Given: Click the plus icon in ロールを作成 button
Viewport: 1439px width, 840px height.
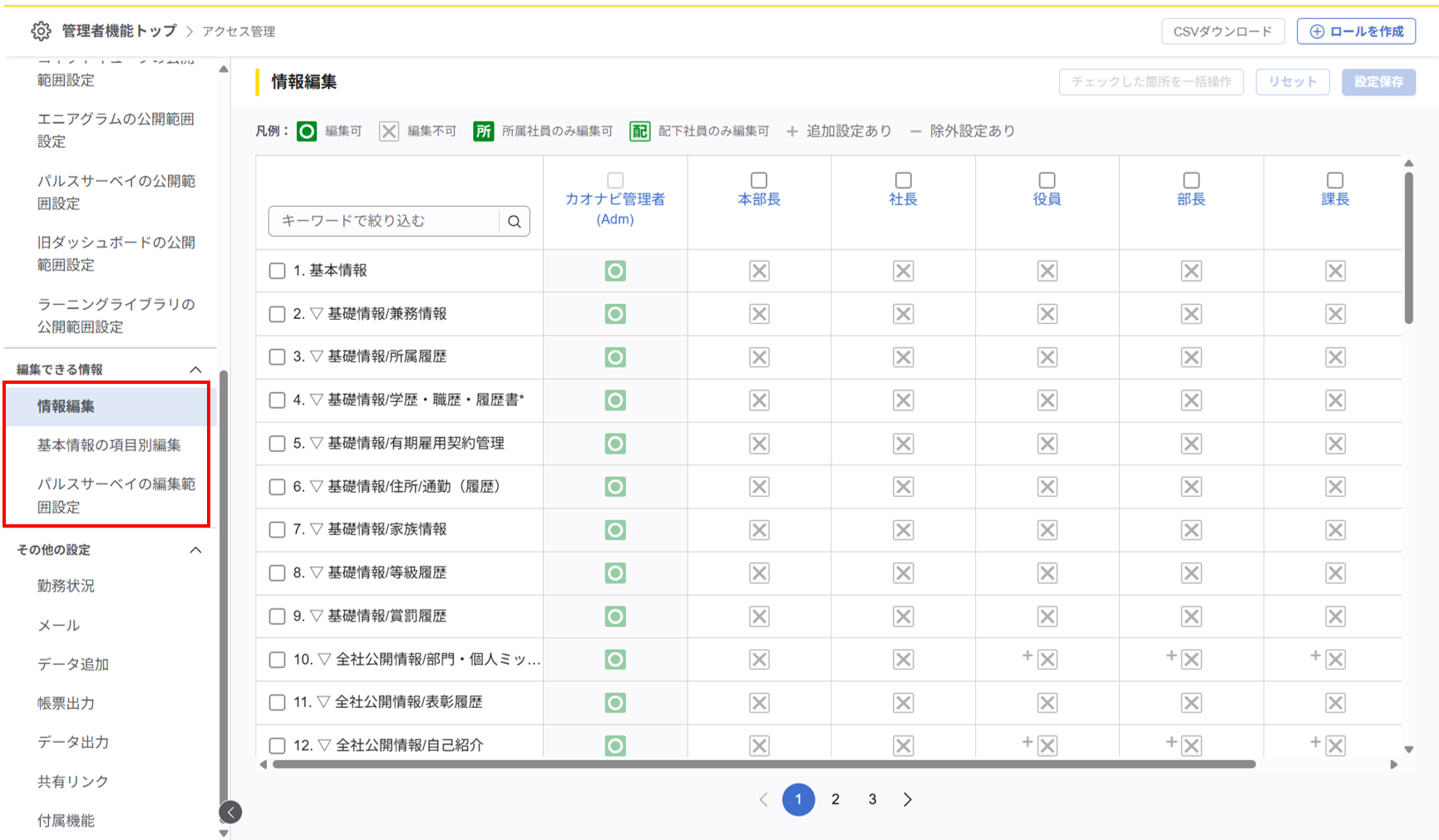Looking at the screenshot, I should tap(1317, 32).
